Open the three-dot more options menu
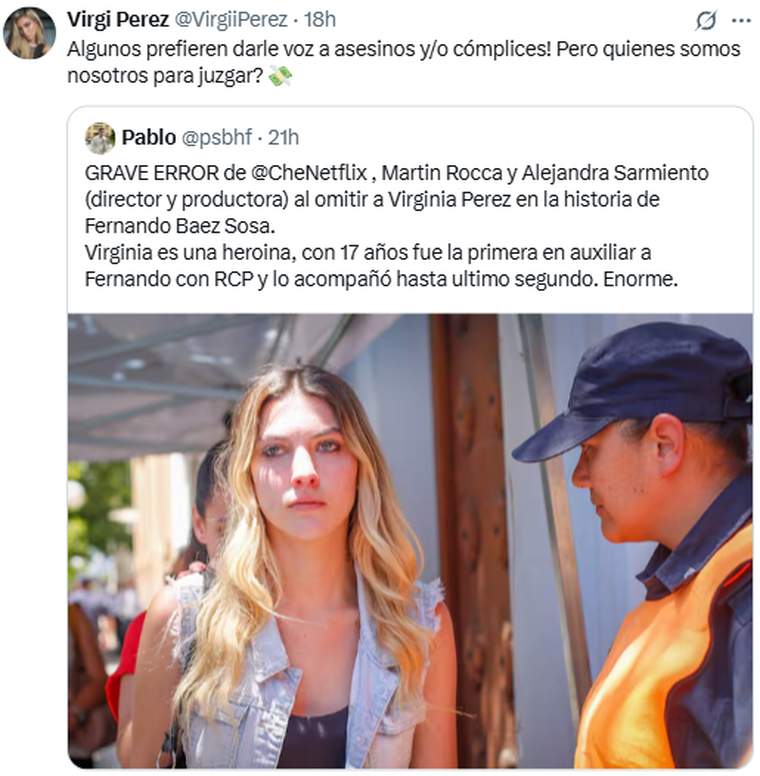 click(741, 21)
